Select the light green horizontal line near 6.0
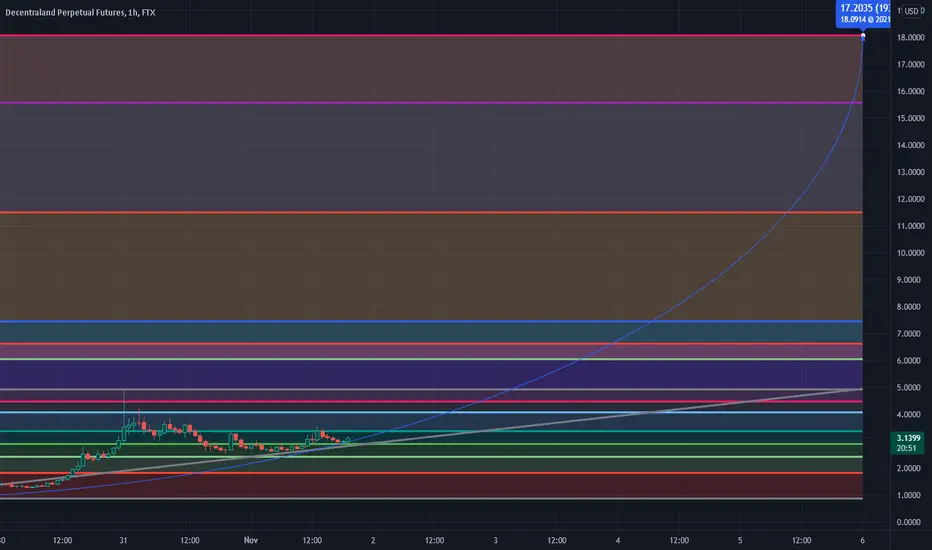 [431, 359]
